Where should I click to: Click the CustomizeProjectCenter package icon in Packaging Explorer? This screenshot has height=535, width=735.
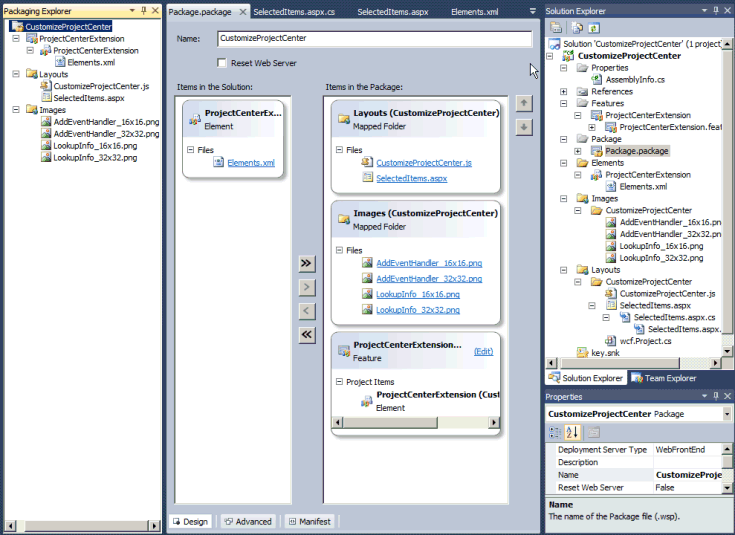(18, 27)
